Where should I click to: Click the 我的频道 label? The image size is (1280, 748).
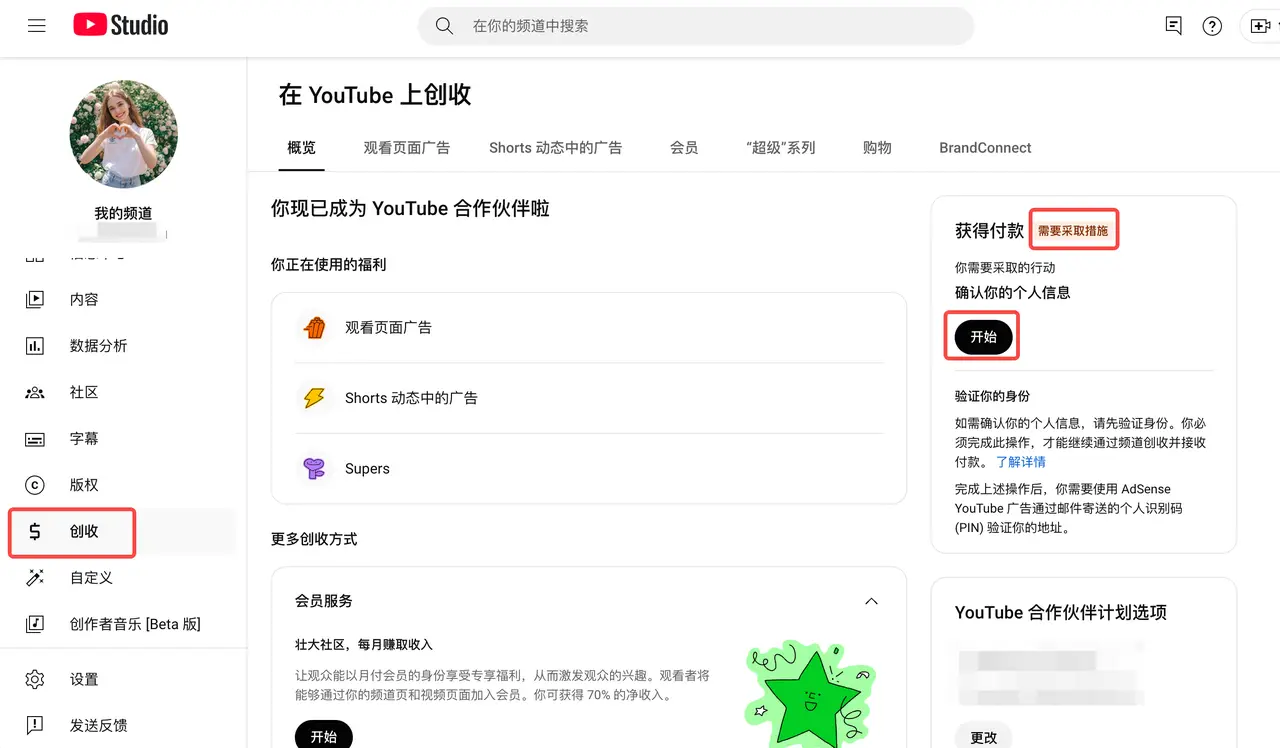point(124,213)
